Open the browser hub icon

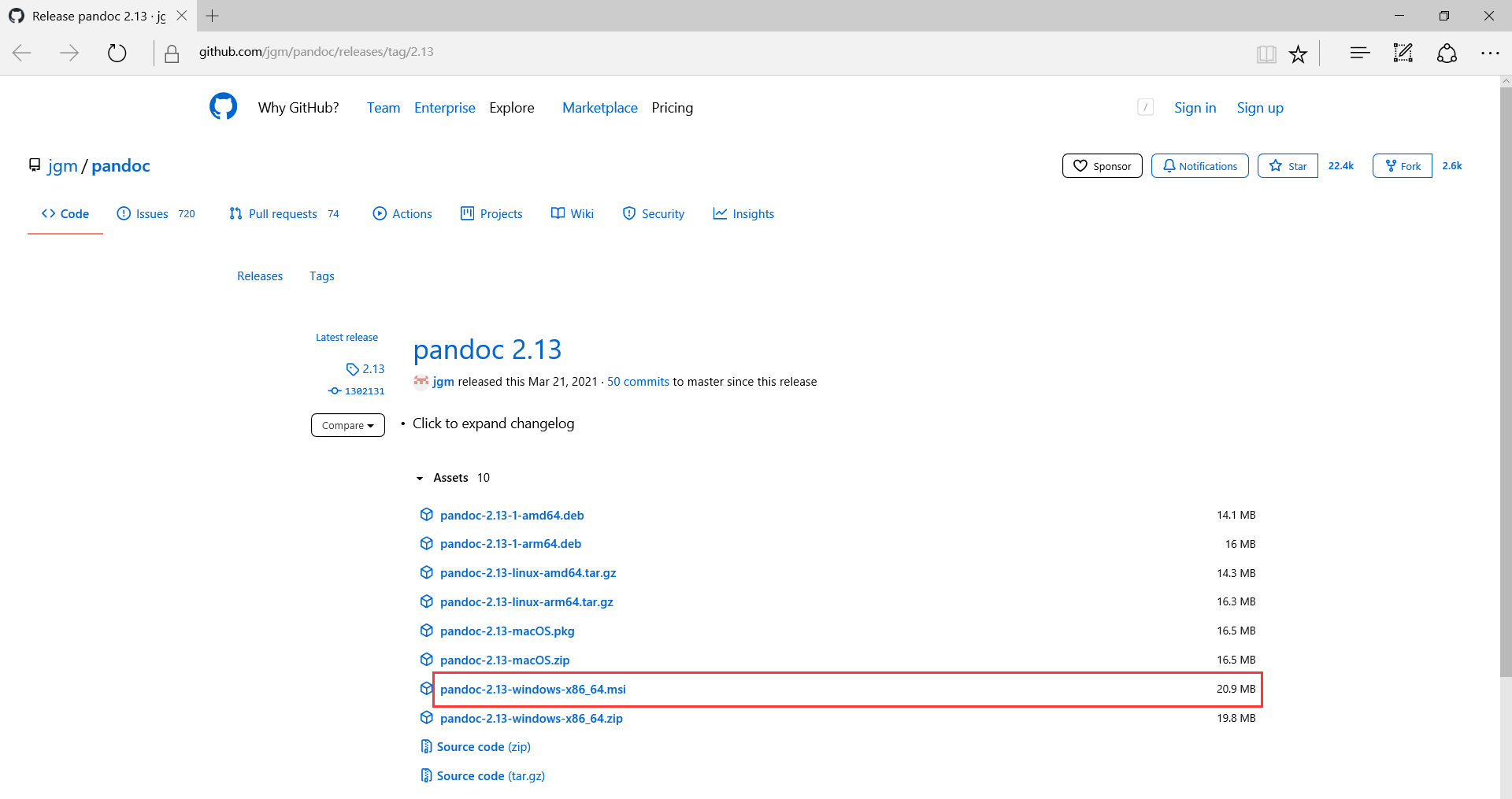coord(1360,53)
